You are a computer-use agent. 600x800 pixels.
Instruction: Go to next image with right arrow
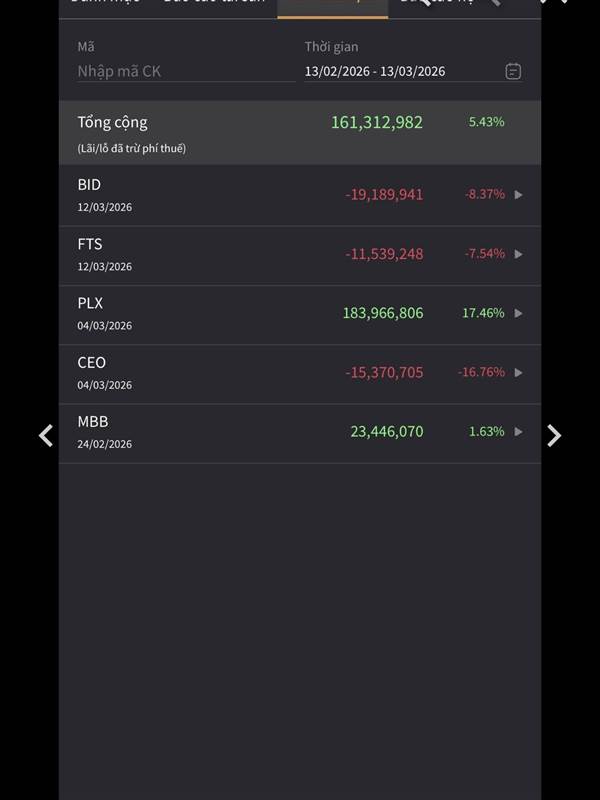click(x=554, y=435)
